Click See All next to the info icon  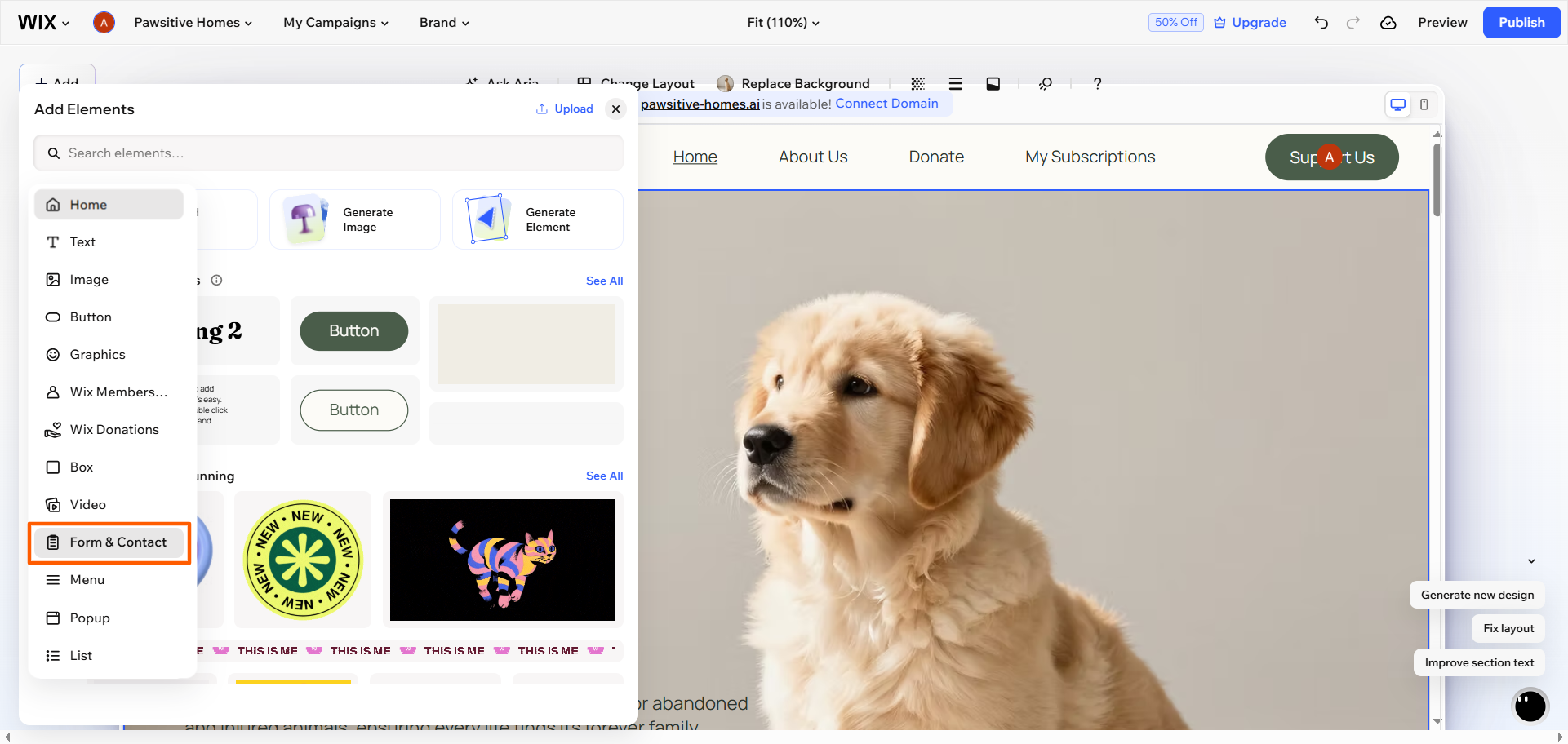604,281
